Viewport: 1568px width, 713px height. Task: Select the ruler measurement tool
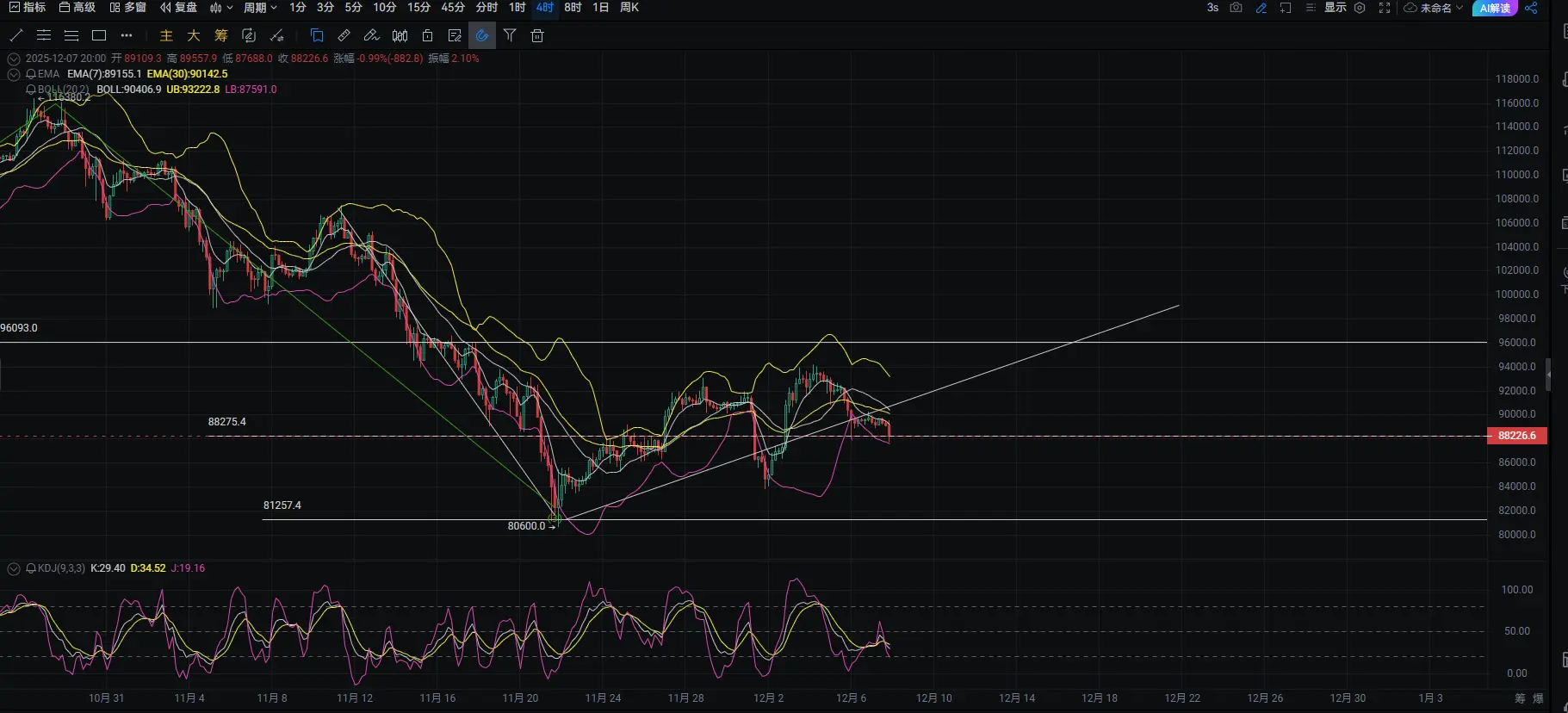coord(344,35)
